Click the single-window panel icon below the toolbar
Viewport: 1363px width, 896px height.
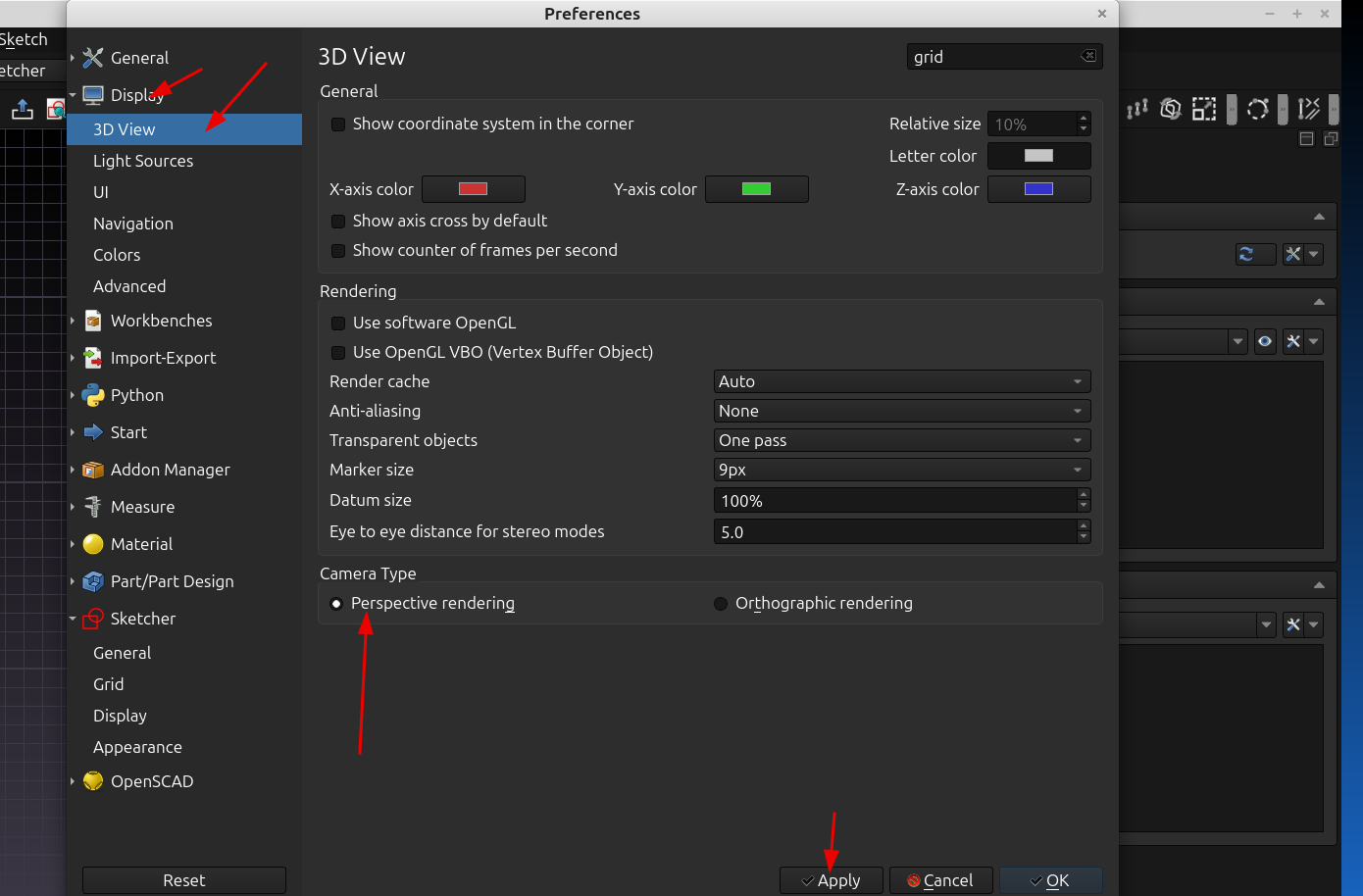(x=1306, y=139)
